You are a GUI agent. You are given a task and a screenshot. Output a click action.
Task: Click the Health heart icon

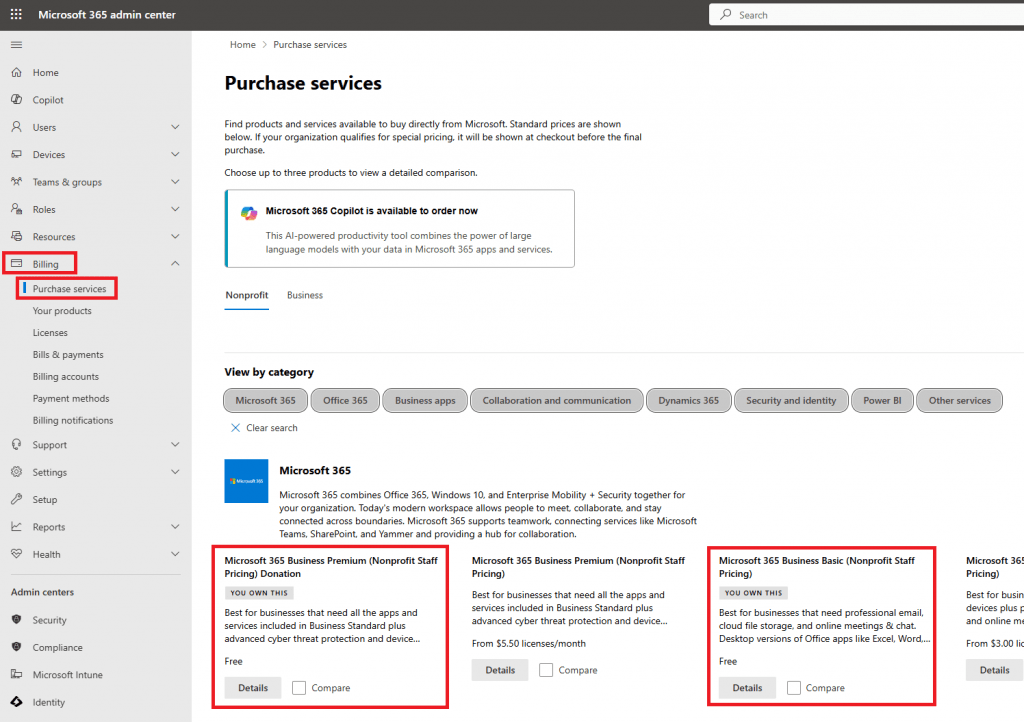[16, 554]
